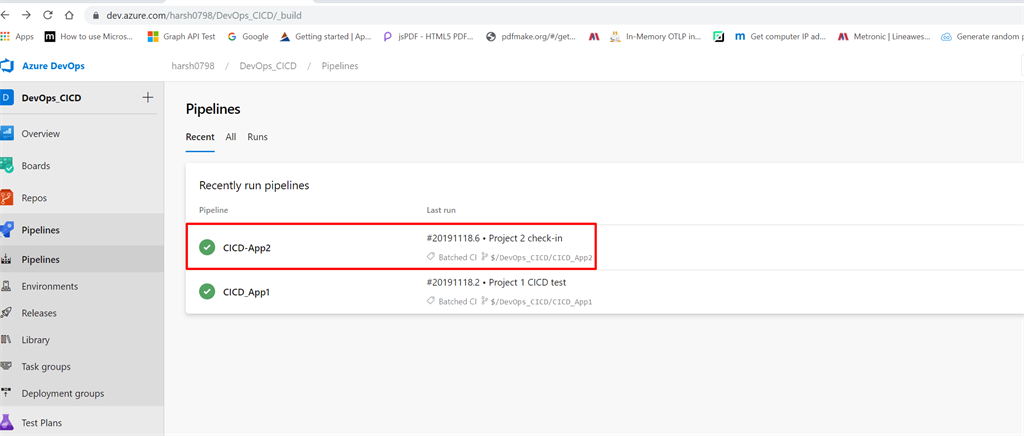This screenshot has height=436, width=1024.
Task: Open 'Generate random' bookmark
Action: pyautogui.click(x=982, y=37)
